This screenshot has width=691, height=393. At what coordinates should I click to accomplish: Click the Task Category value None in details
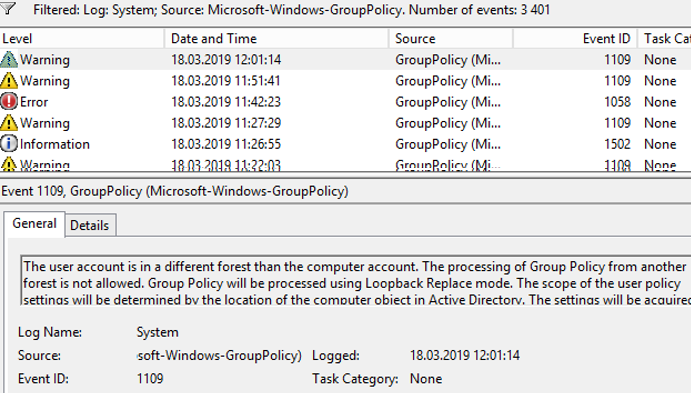pos(426,378)
